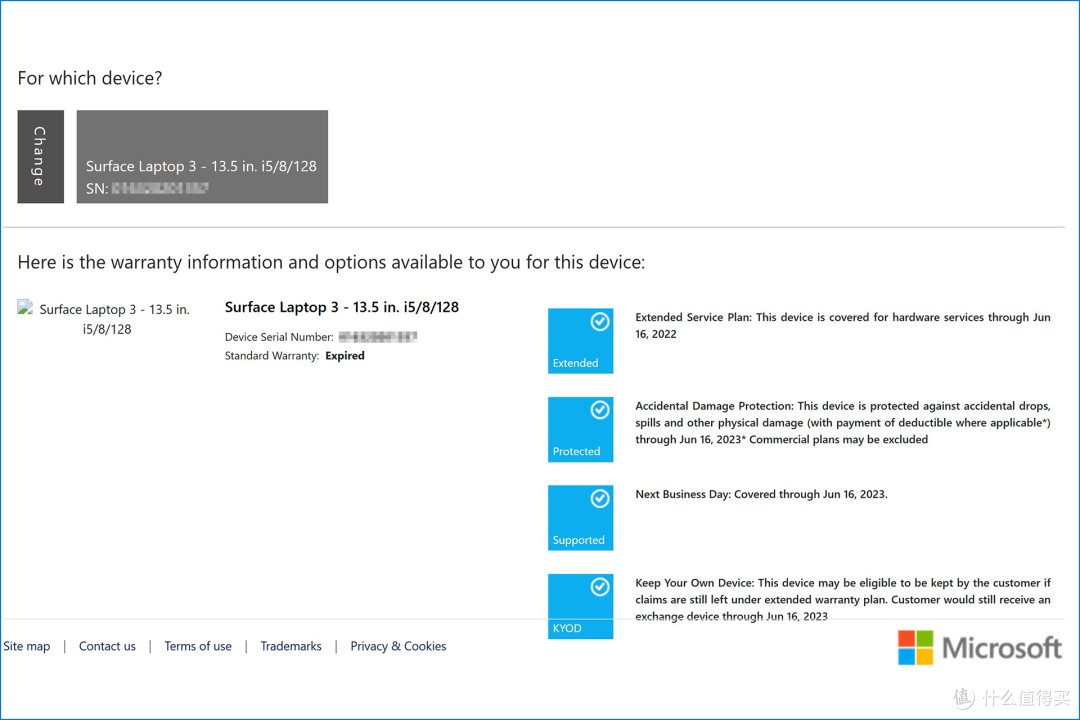Click the KYOD tile
1080x720 pixels.
click(x=580, y=606)
